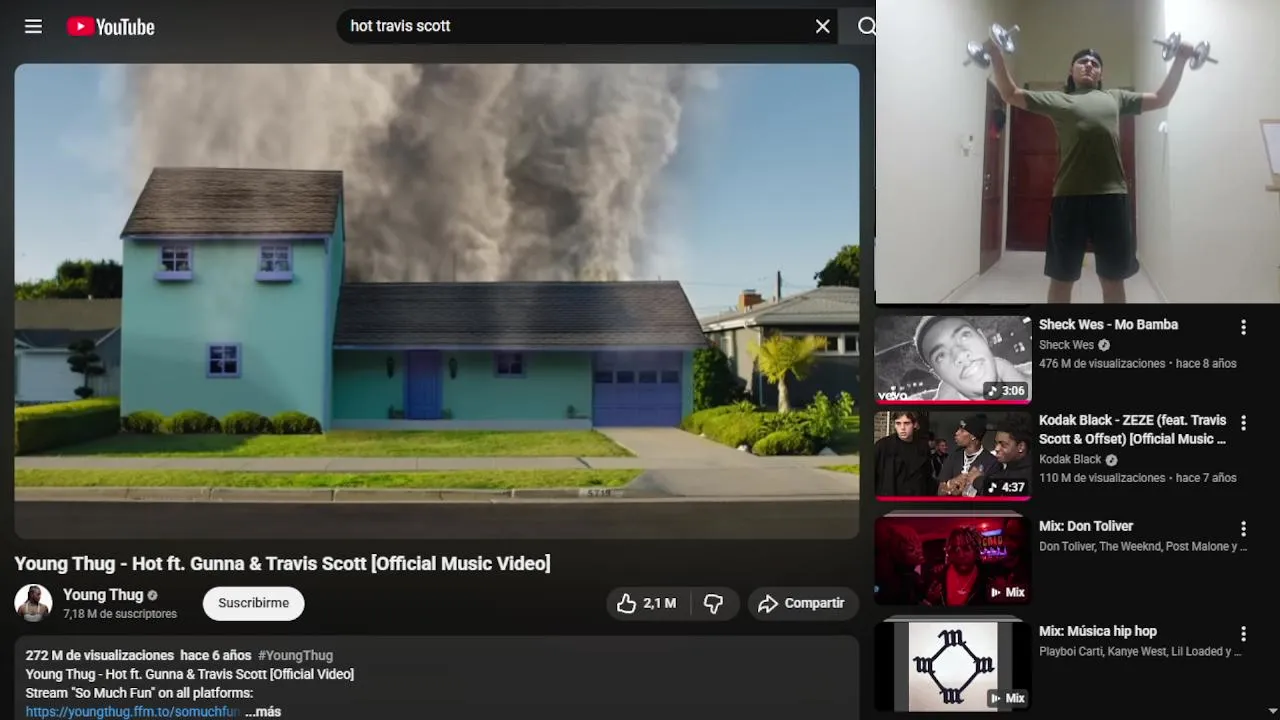
Task: Open the Young Thug channel name
Action: (x=103, y=595)
